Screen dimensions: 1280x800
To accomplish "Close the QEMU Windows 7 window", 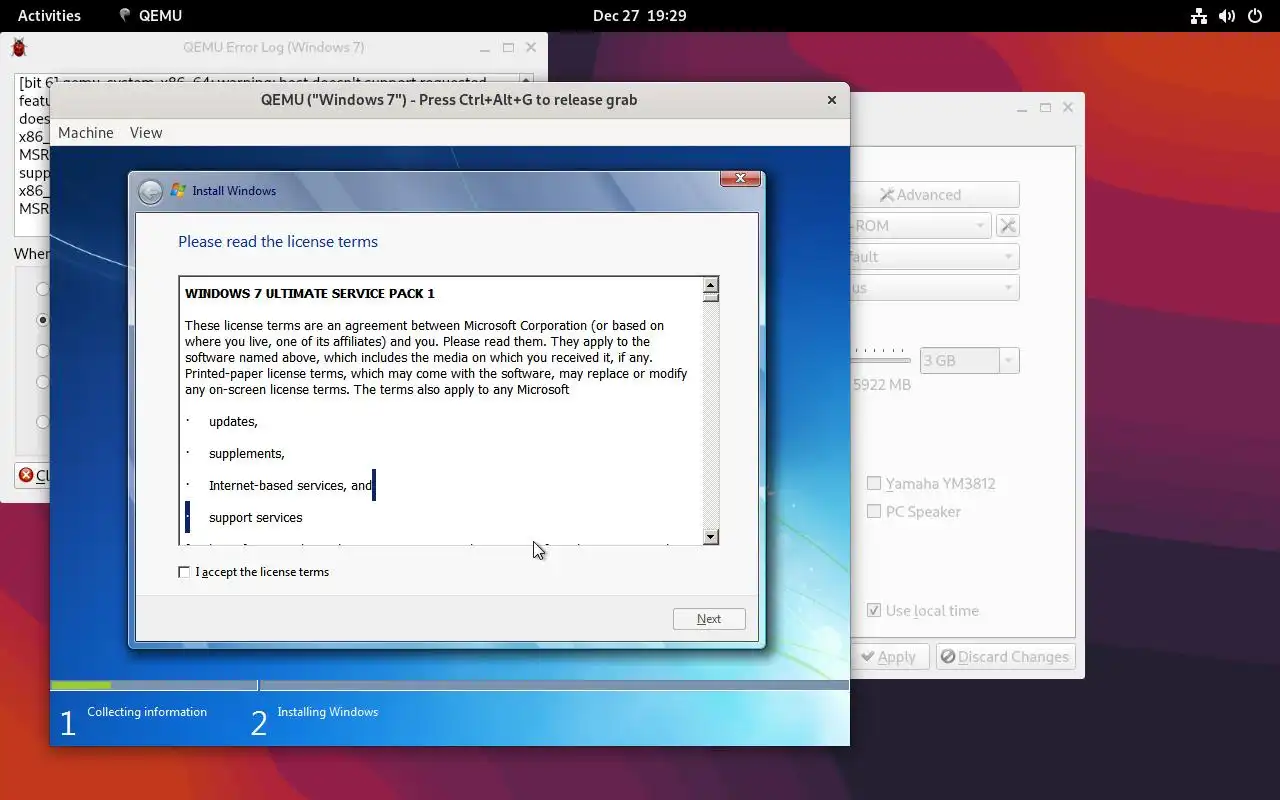I will (x=831, y=100).
